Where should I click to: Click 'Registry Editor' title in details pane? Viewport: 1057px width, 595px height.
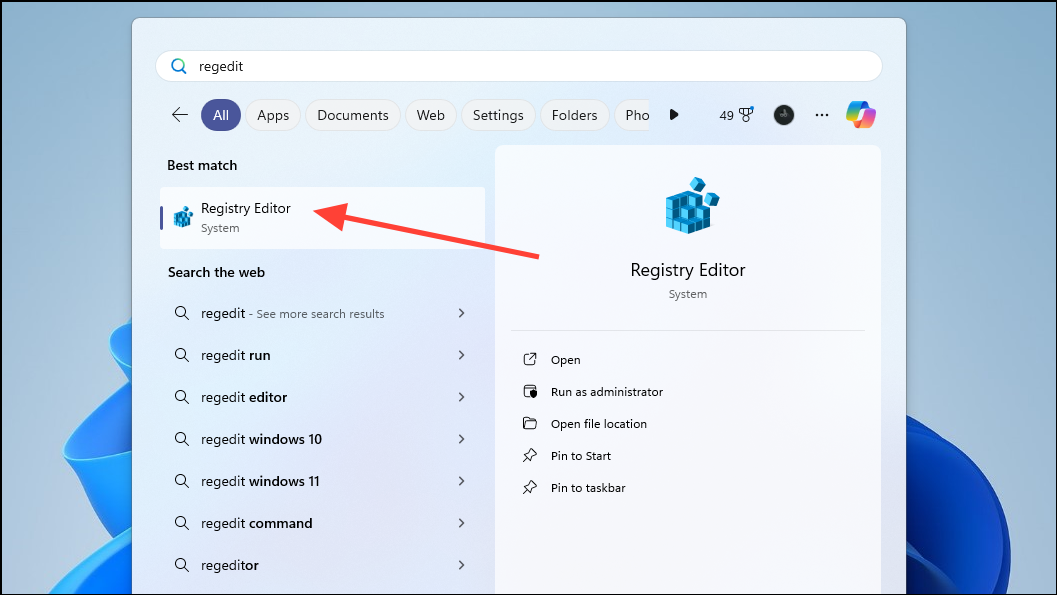688,270
